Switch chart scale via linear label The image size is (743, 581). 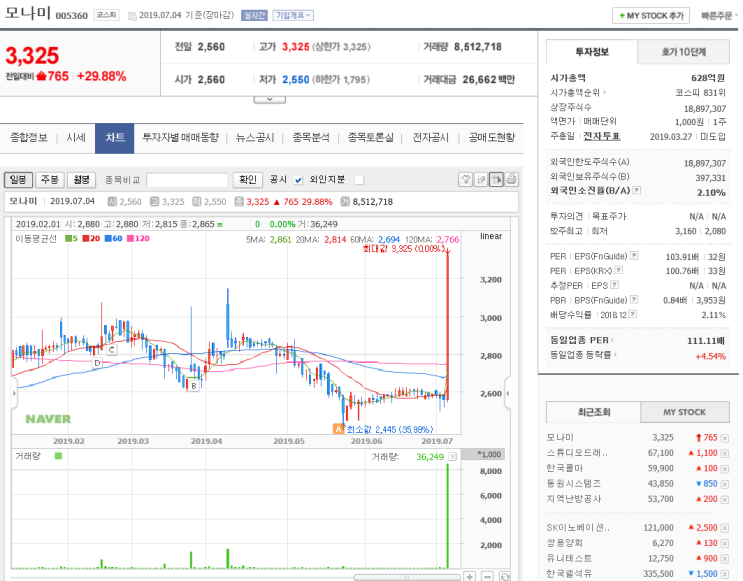(491, 236)
